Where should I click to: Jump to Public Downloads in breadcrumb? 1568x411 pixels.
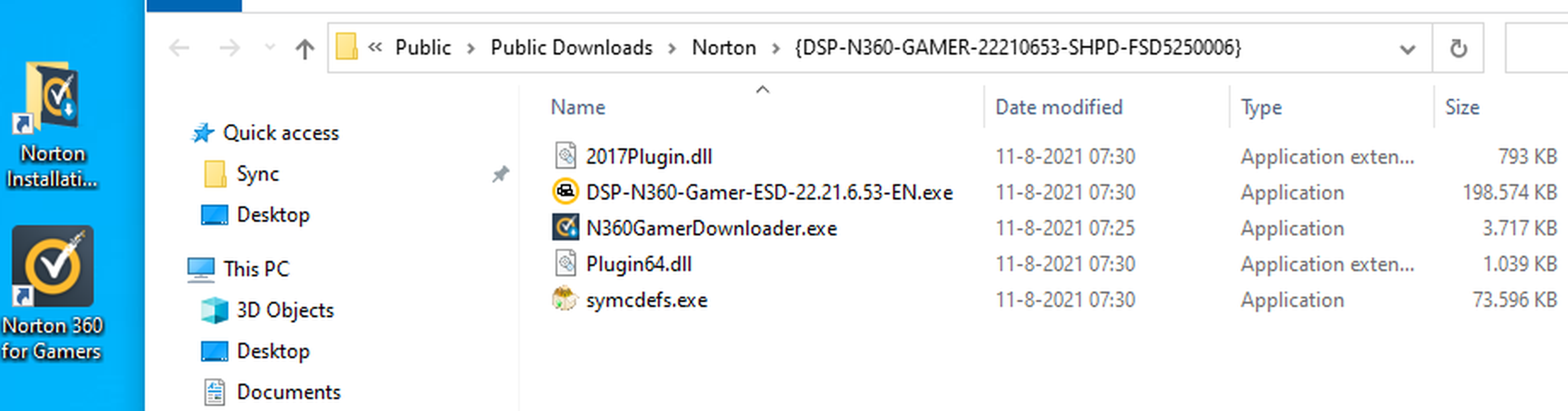click(571, 47)
